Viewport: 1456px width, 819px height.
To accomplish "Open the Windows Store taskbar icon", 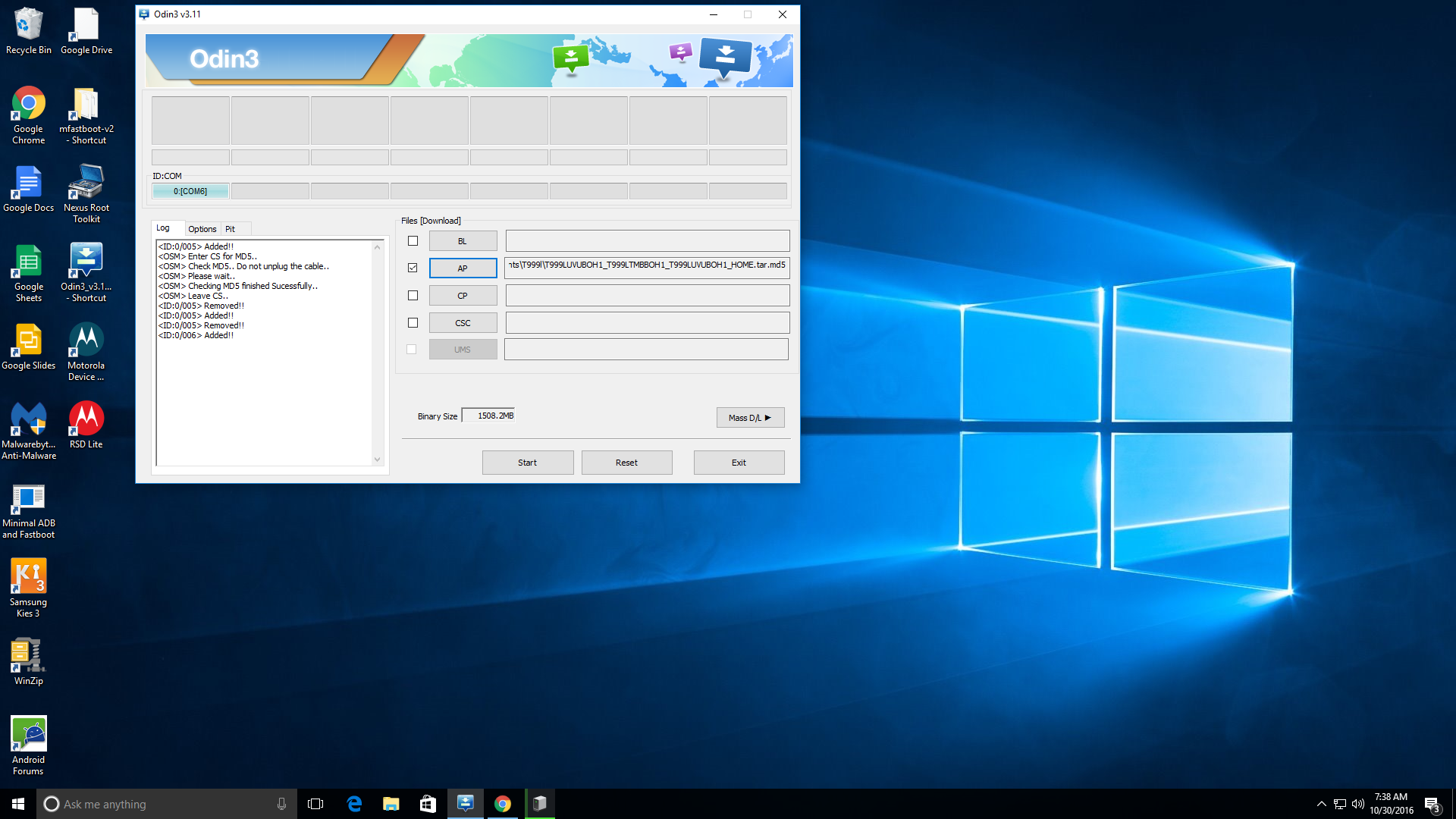I will pos(428,804).
